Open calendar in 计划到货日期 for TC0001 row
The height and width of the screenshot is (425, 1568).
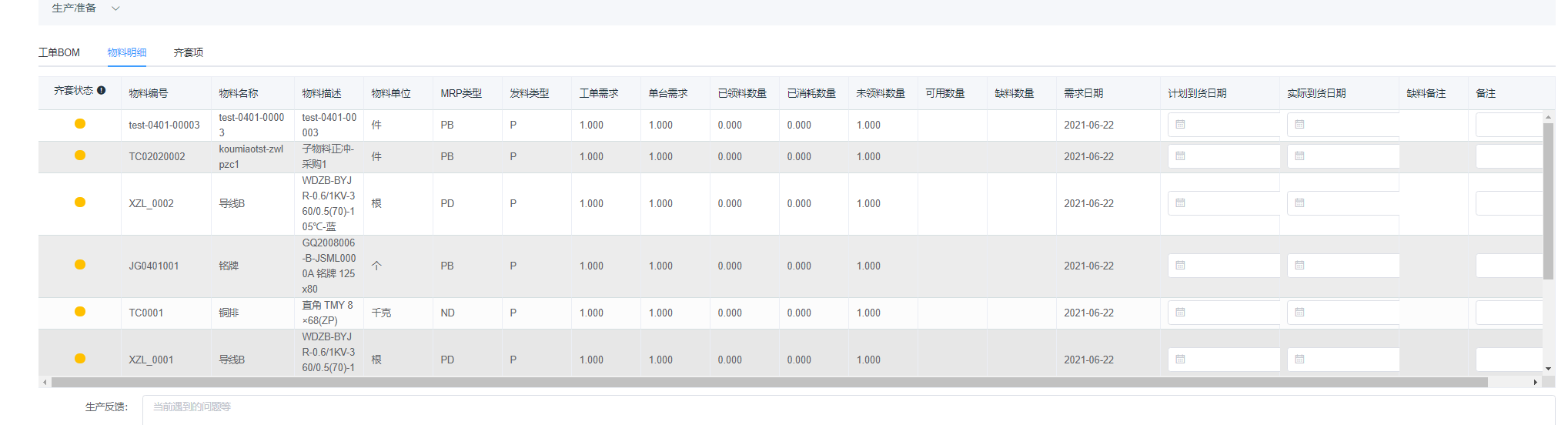[x=1180, y=313]
